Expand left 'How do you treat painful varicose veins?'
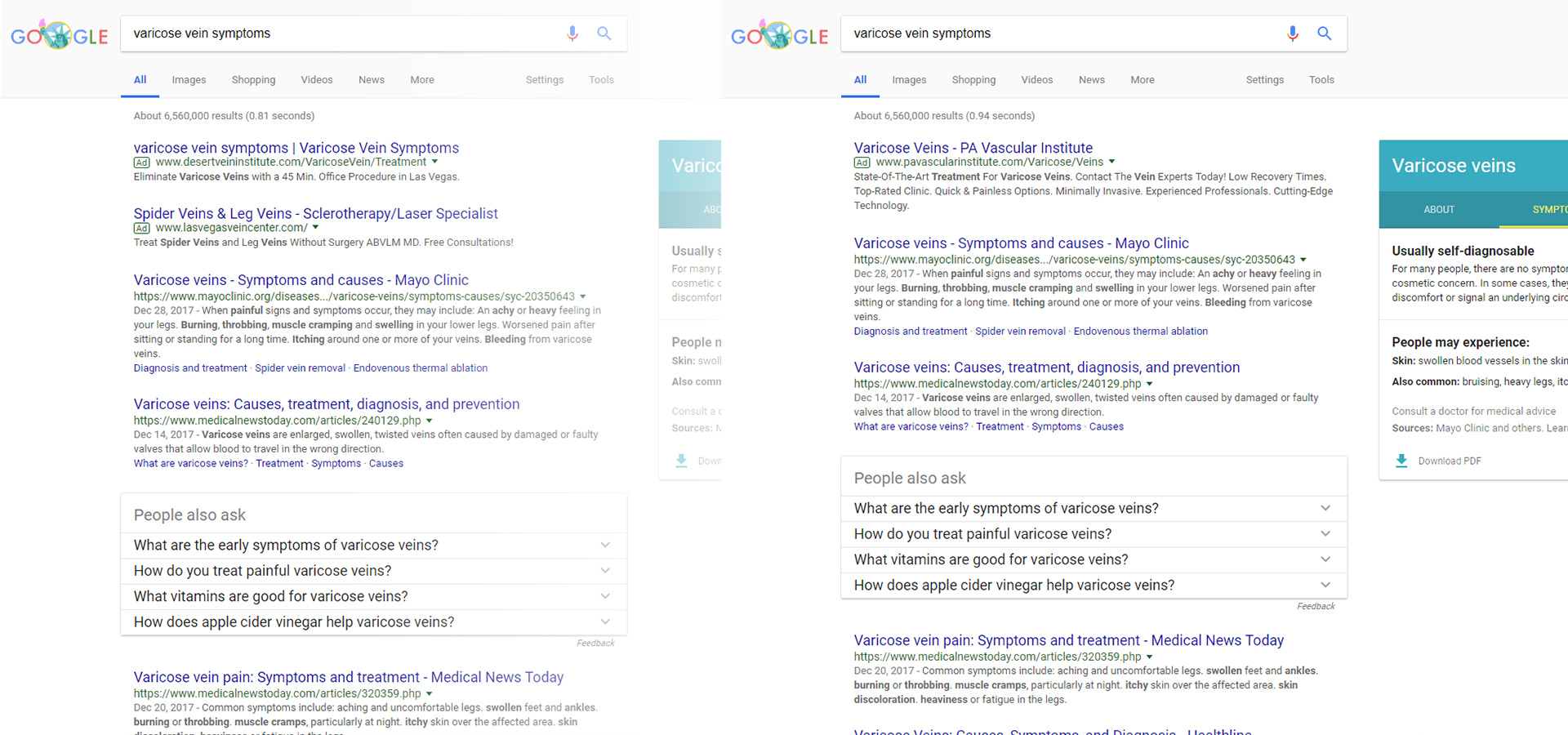The image size is (1568, 735). coord(374,571)
